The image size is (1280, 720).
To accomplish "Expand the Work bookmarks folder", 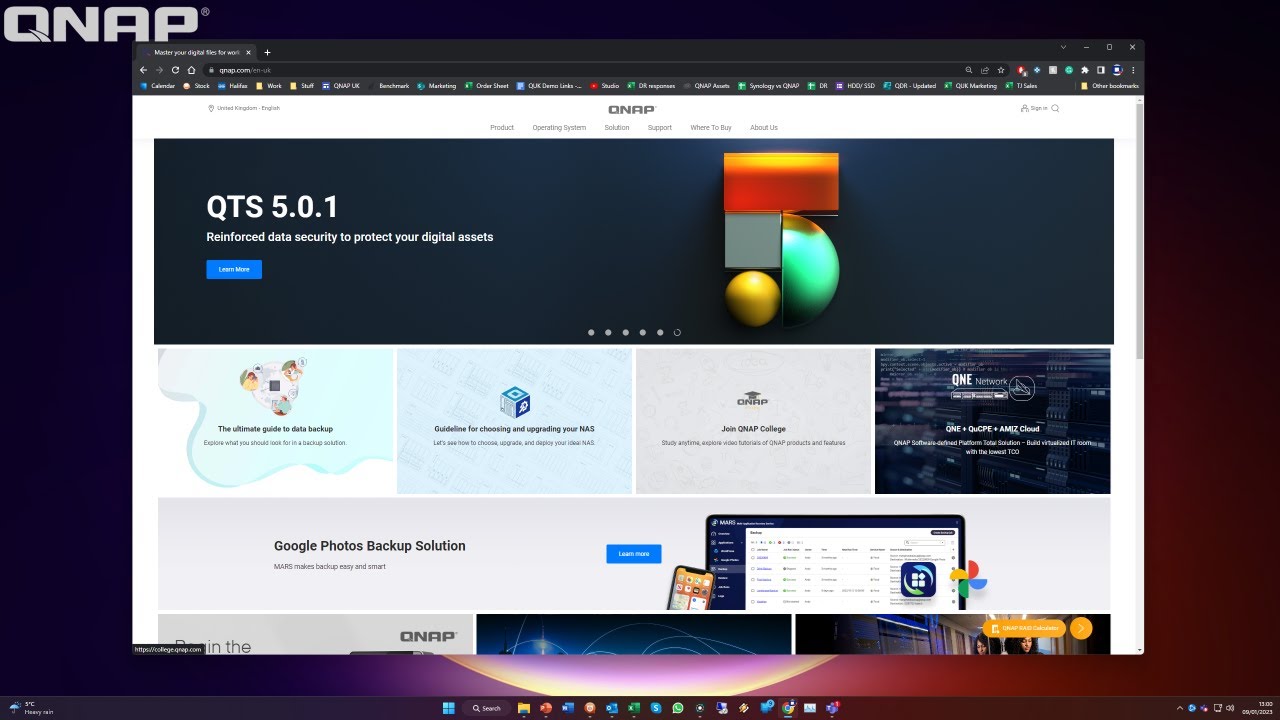I will [x=269, y=86].
